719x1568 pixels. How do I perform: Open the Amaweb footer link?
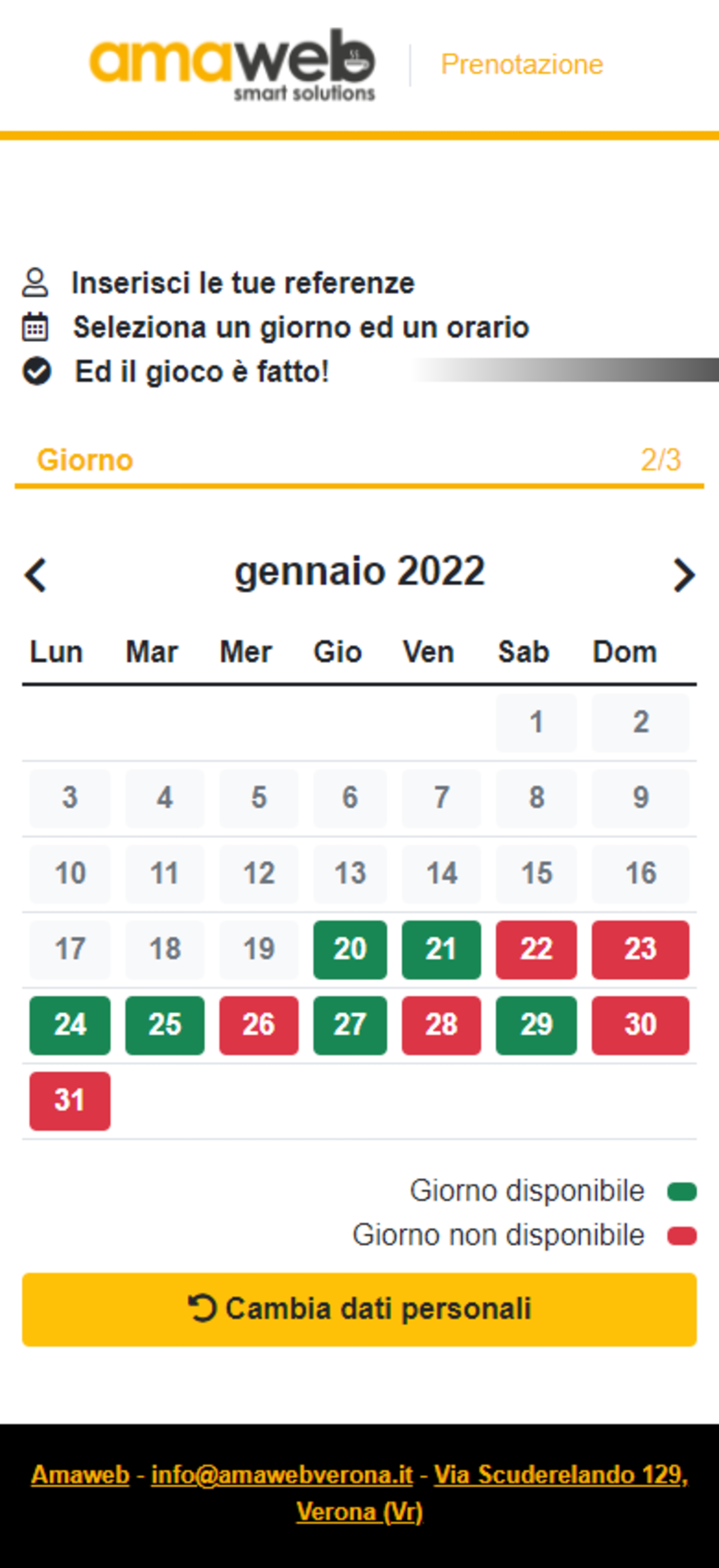coord(80,1475)
